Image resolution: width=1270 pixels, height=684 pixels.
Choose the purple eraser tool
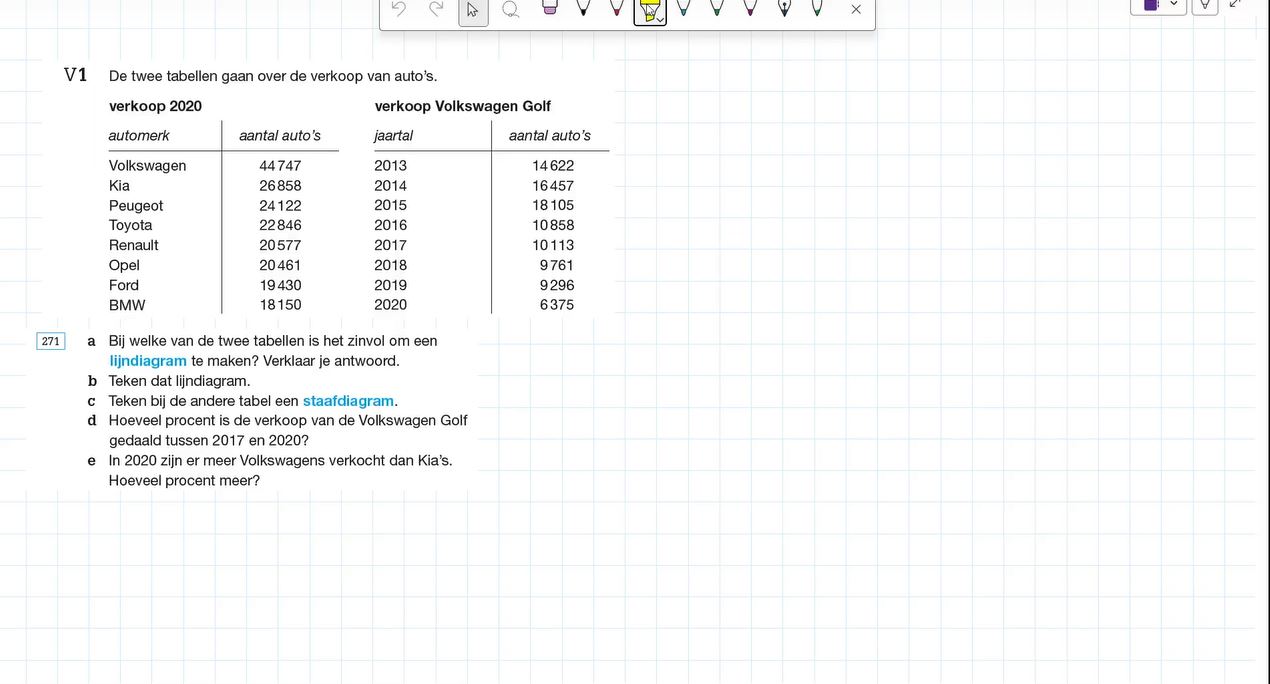[x=549, y=8]
